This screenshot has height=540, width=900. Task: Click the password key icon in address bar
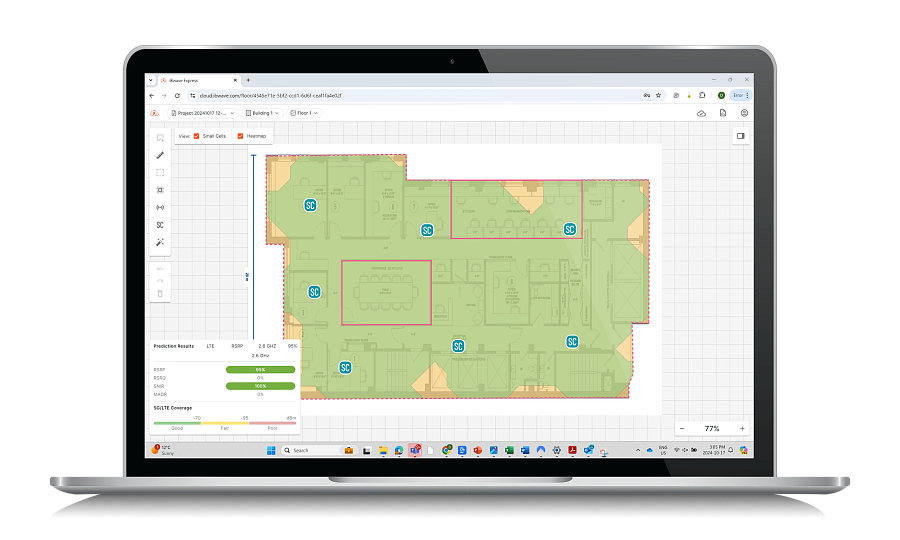647,95
